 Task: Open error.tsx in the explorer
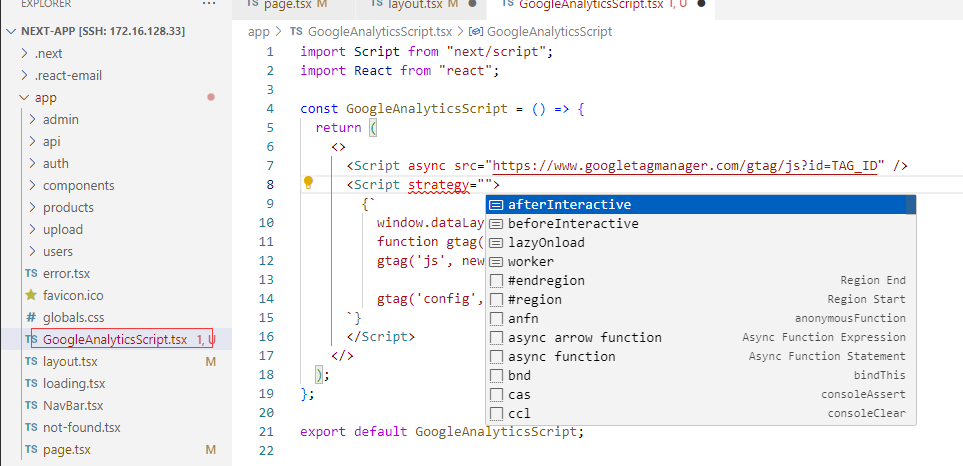66,273
